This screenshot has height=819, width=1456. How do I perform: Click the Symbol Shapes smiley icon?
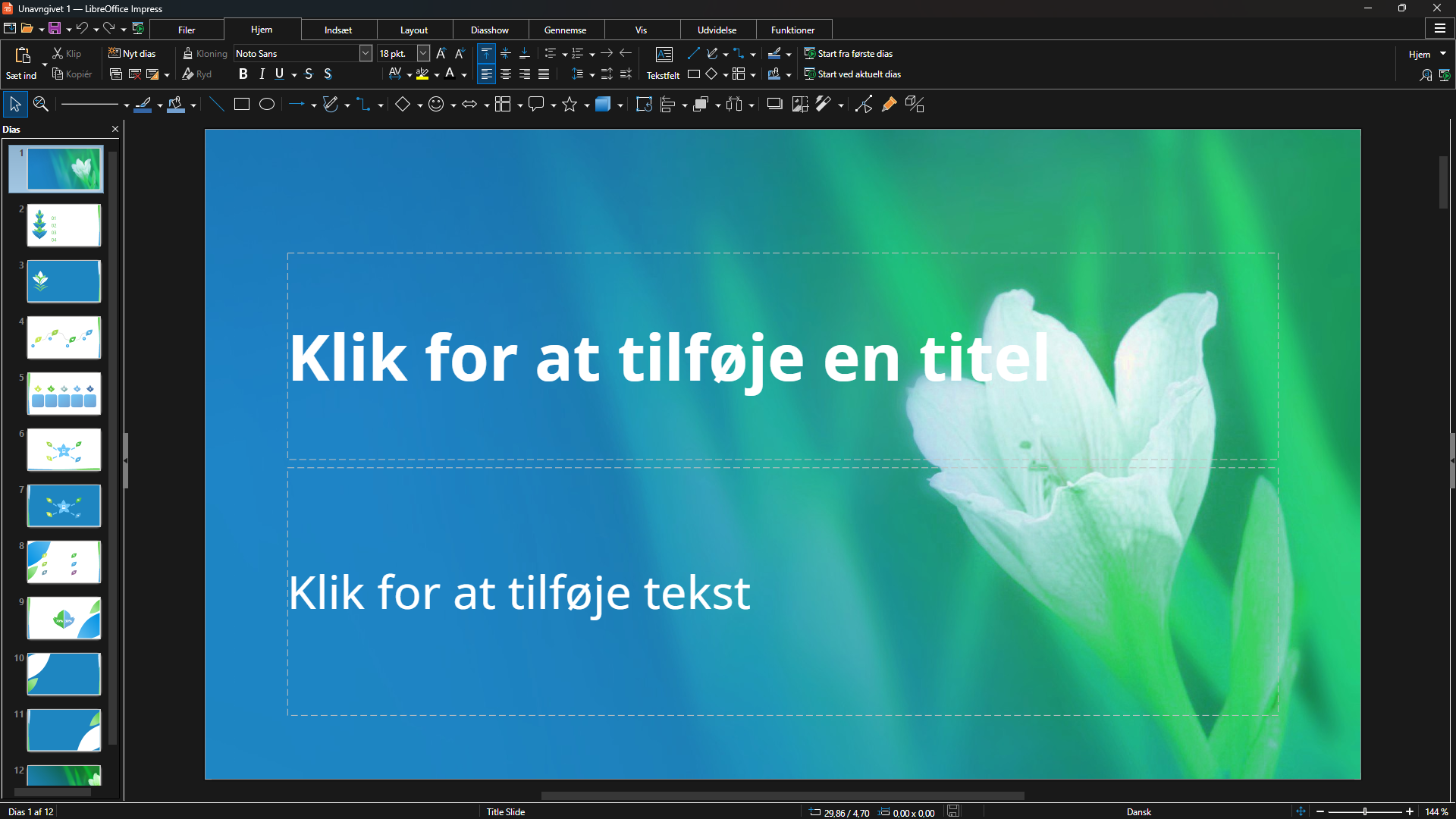pyautogui.click(x=436, y=105)
